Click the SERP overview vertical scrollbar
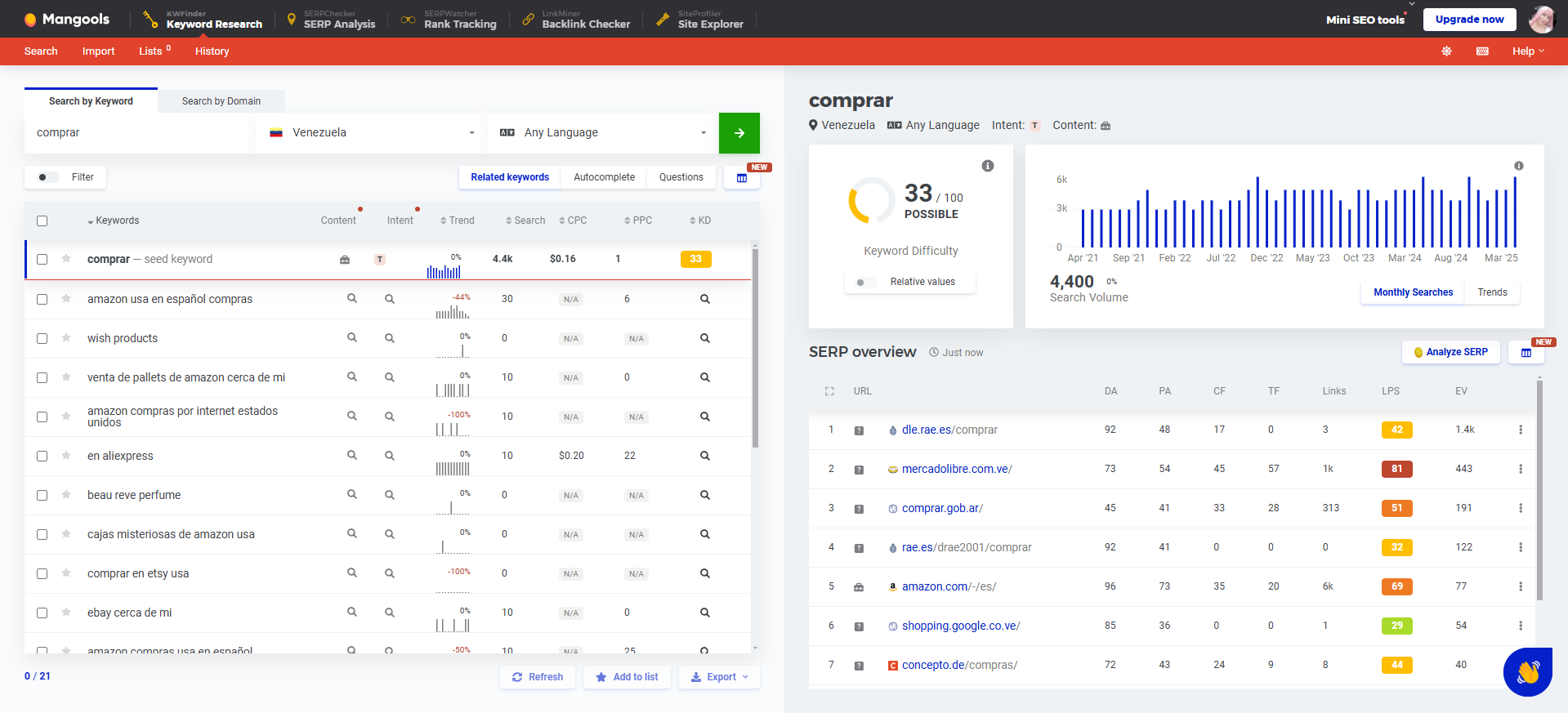The height and width of the screenshot is (713, 1568). tap(1539, 490)
